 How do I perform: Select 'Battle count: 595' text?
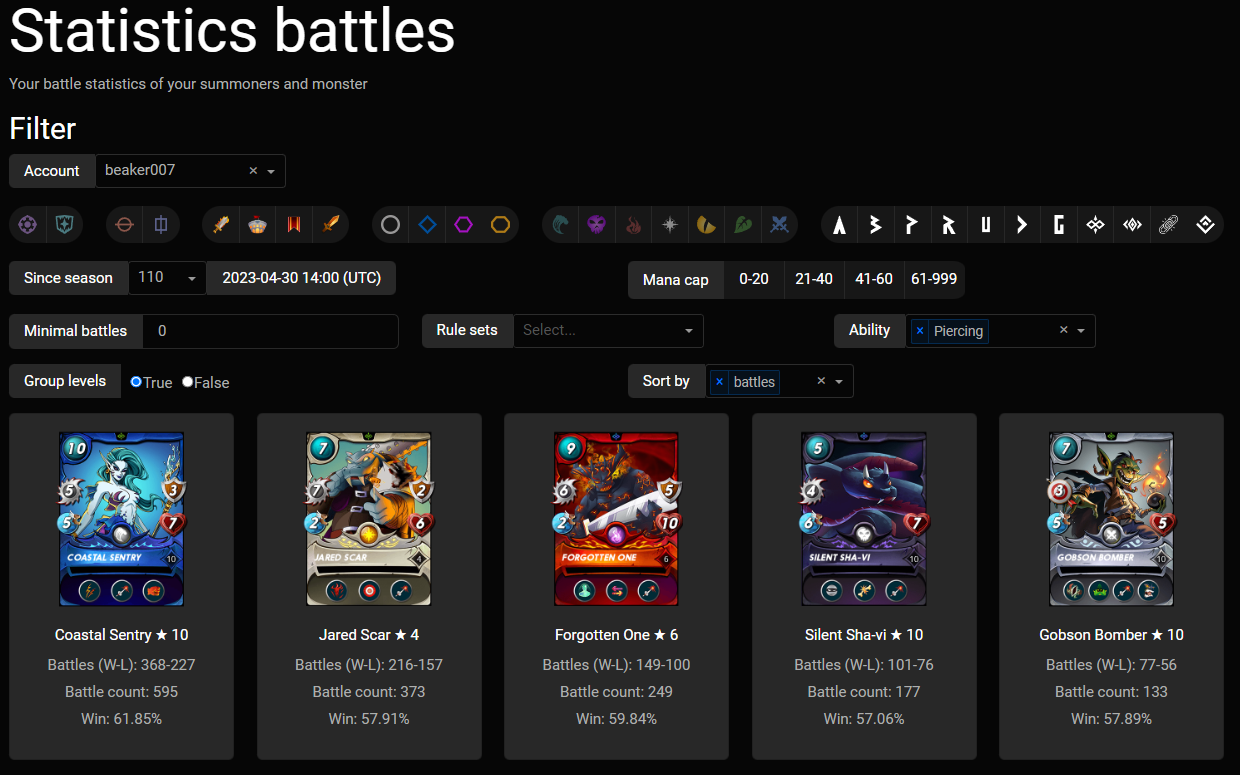coord(121,692)
